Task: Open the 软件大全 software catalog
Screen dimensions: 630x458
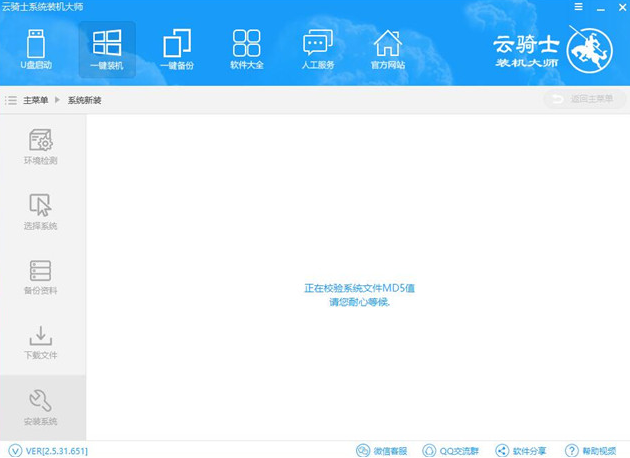Action: 247,49
